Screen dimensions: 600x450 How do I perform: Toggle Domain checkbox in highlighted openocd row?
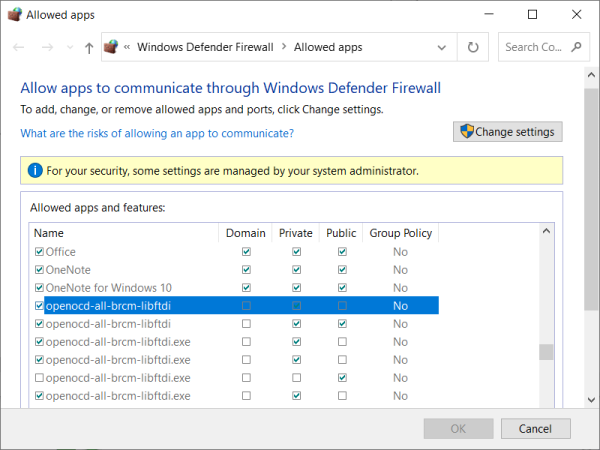246,305
